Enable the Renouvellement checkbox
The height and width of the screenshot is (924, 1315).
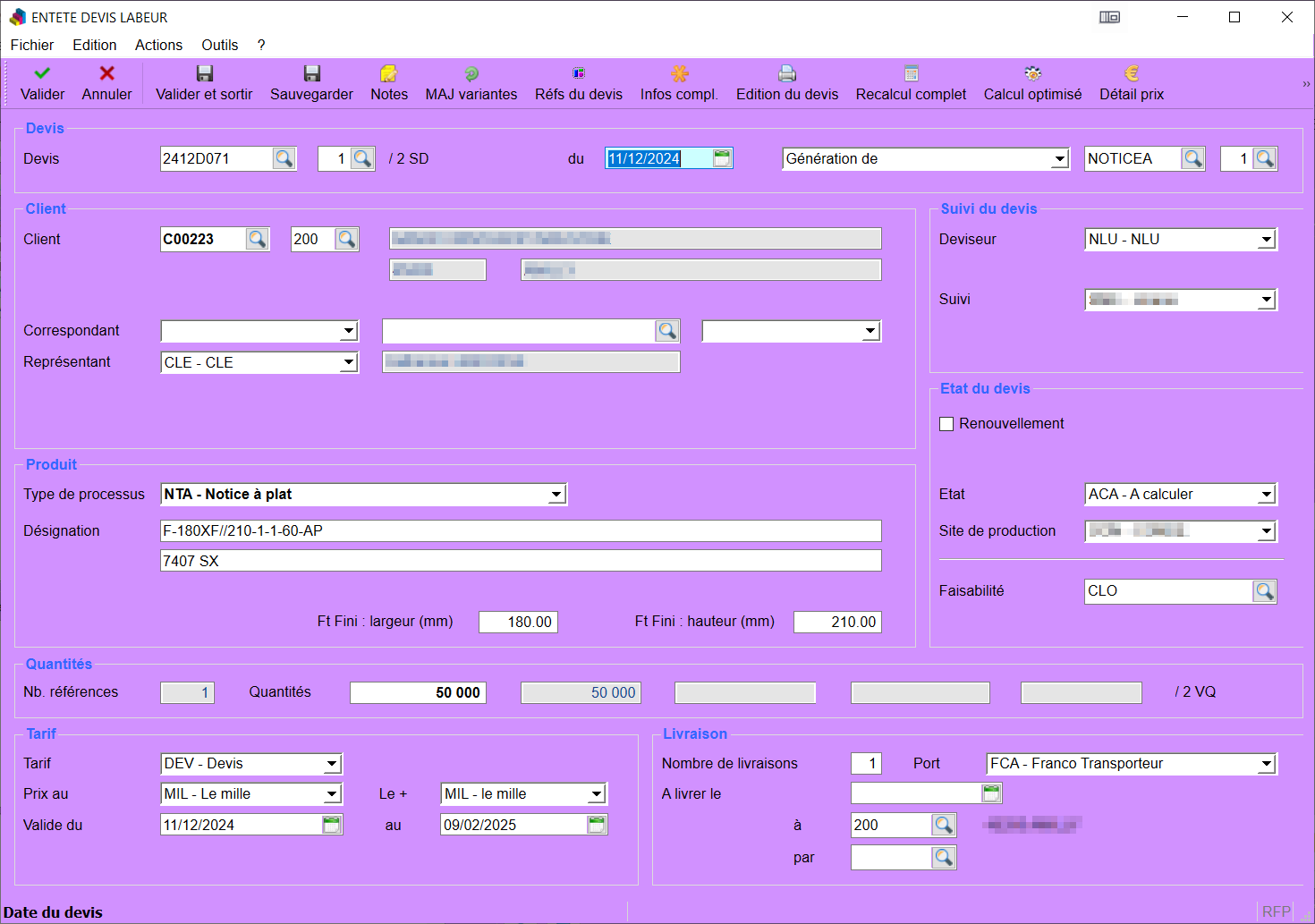[946, 424]
